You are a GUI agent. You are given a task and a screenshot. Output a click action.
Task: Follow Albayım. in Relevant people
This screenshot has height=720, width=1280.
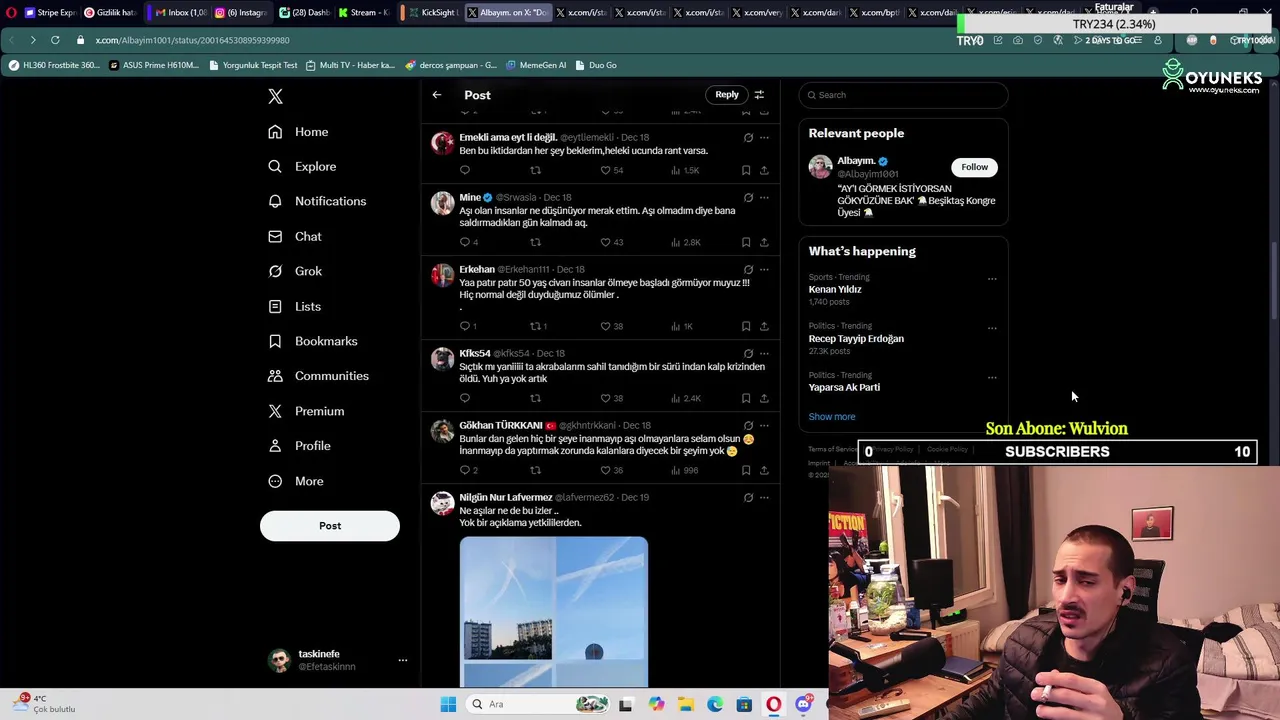pos(974,167)
